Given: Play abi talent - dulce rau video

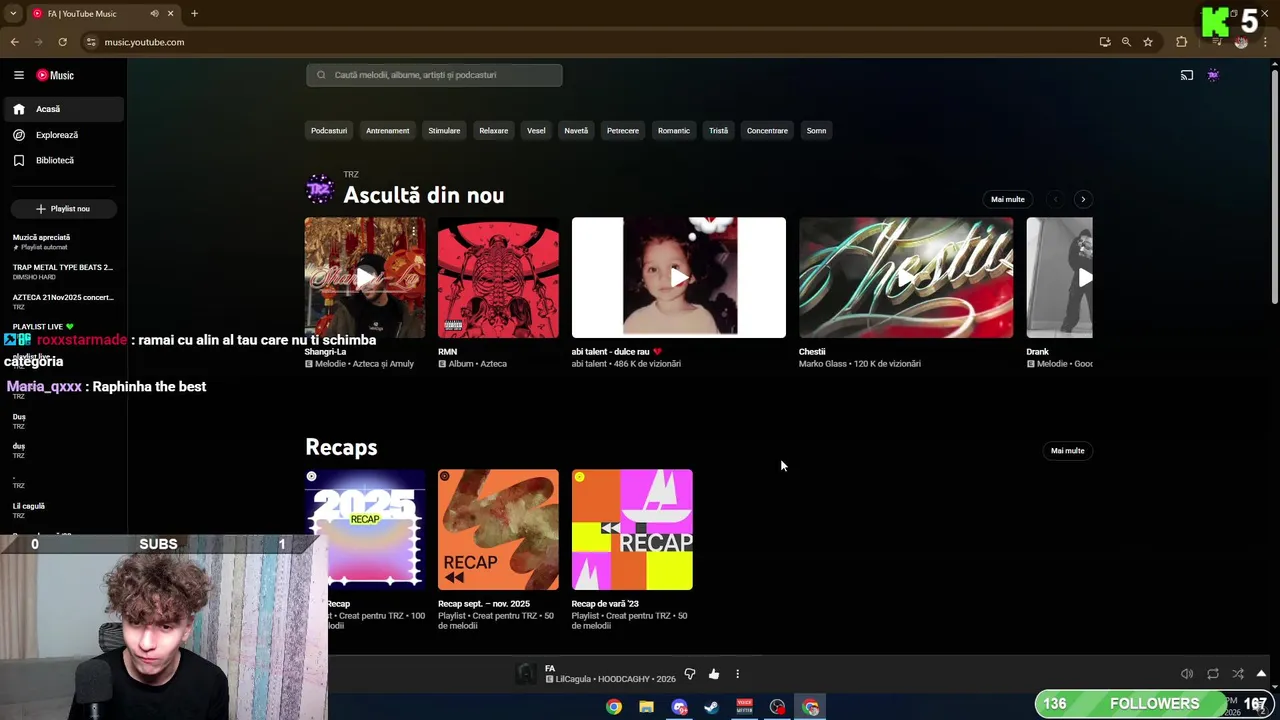Looking at the screenshot, I should (679, 277).
